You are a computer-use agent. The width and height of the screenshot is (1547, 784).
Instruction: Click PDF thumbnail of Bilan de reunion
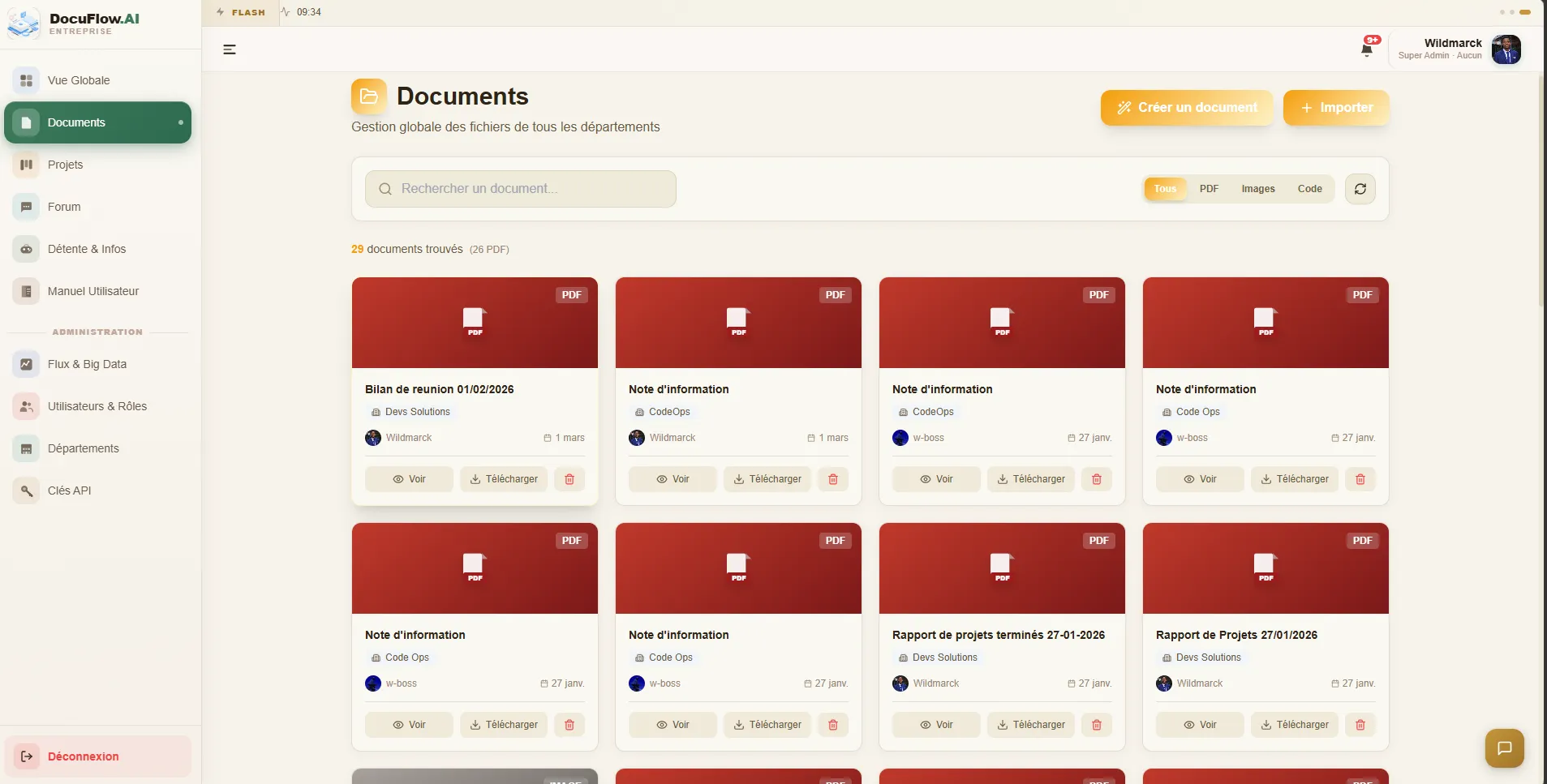[475, 323]
